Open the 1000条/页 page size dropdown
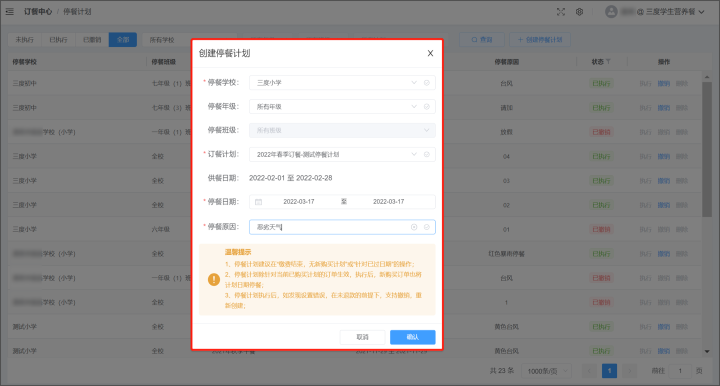Viewport: 720px width, 386px height. (x=546, y=371)
